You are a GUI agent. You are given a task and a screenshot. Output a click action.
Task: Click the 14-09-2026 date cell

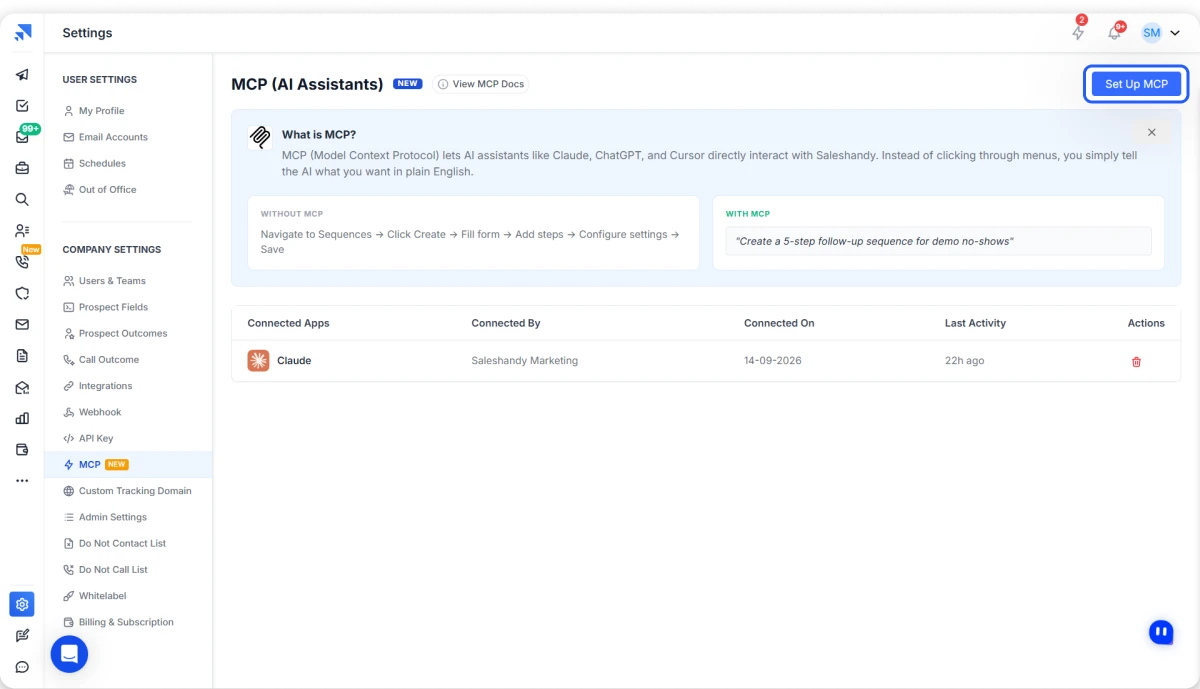pyautogui.click(x=772, y=361)
